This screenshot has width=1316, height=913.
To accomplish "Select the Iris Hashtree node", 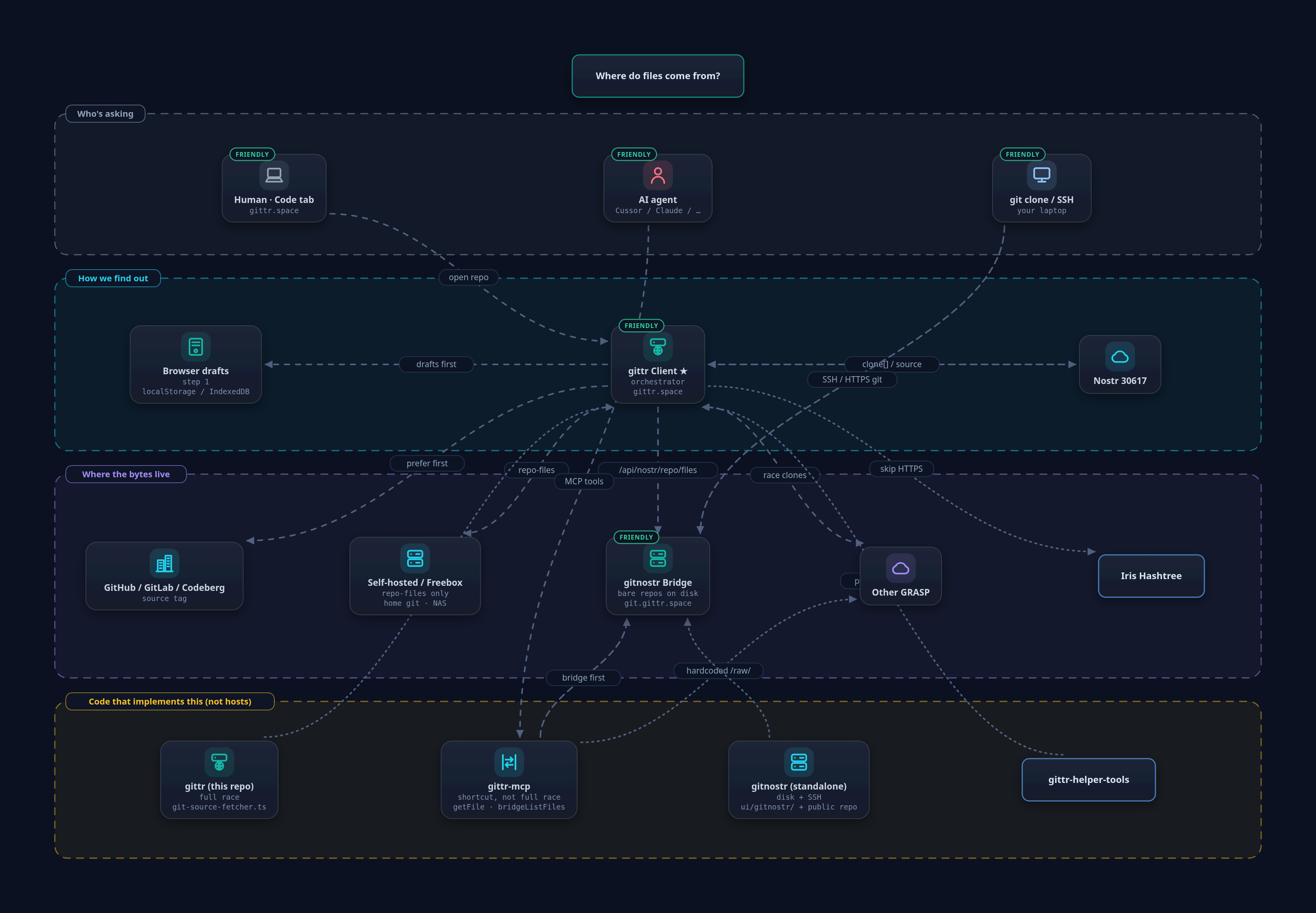I will [1151, 576].
